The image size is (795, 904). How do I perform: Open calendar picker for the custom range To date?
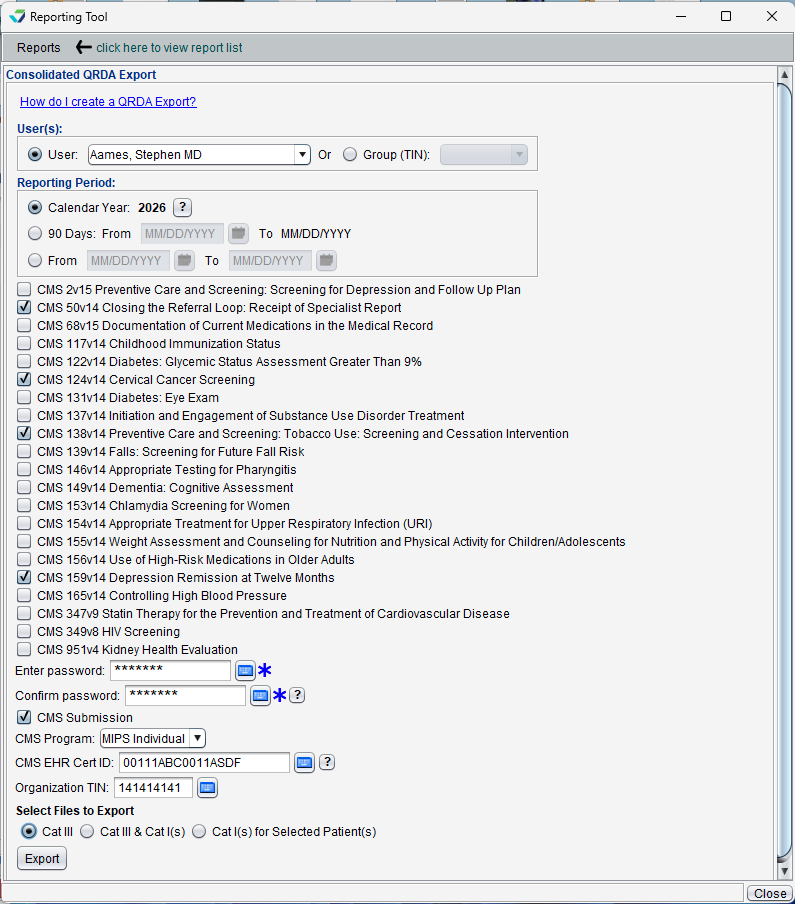click(326, 260)
